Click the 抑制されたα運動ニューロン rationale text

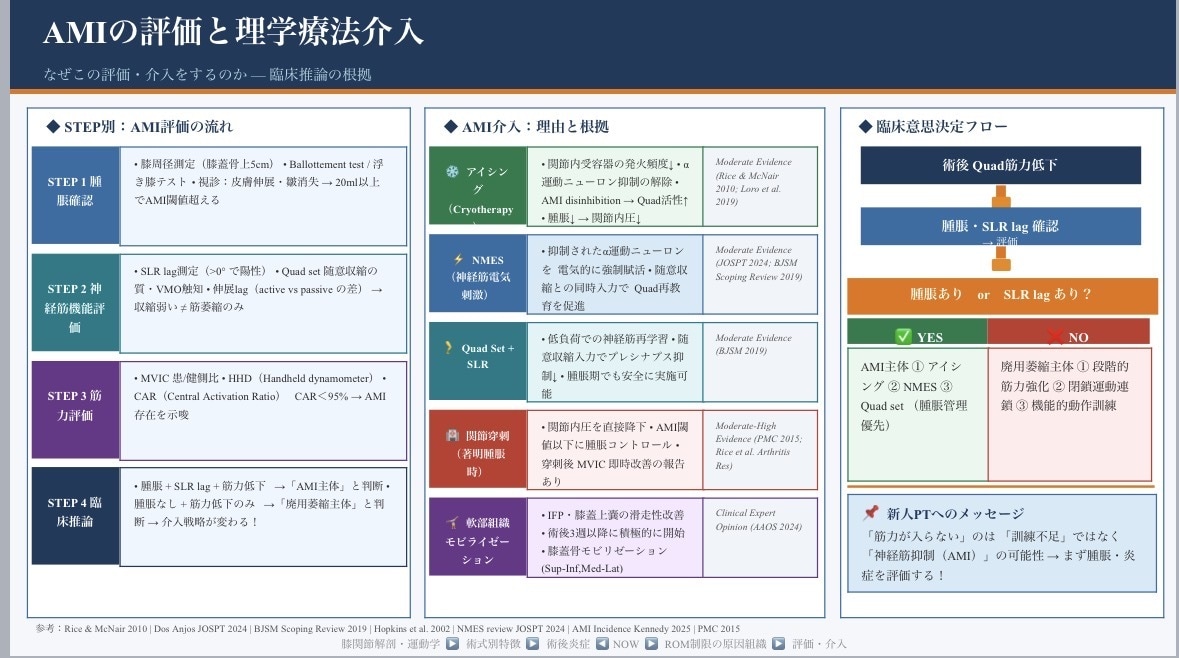pyautogui.click(x=614, y=278)
